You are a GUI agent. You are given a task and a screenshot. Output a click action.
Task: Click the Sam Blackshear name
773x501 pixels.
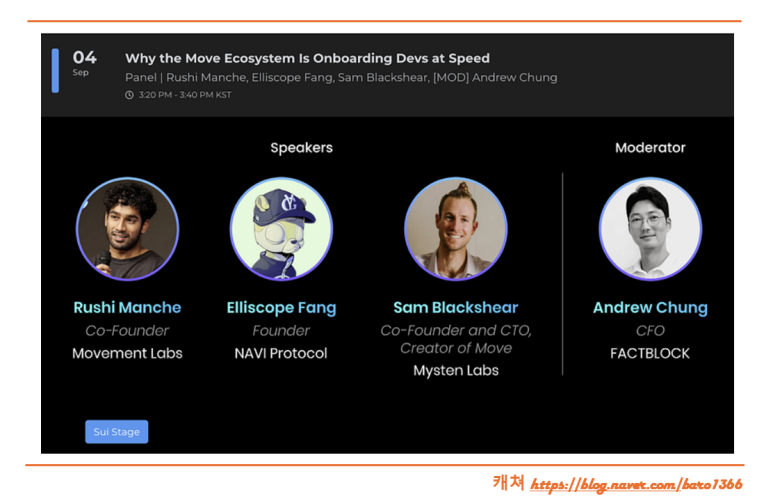click(x=456, y=307)
